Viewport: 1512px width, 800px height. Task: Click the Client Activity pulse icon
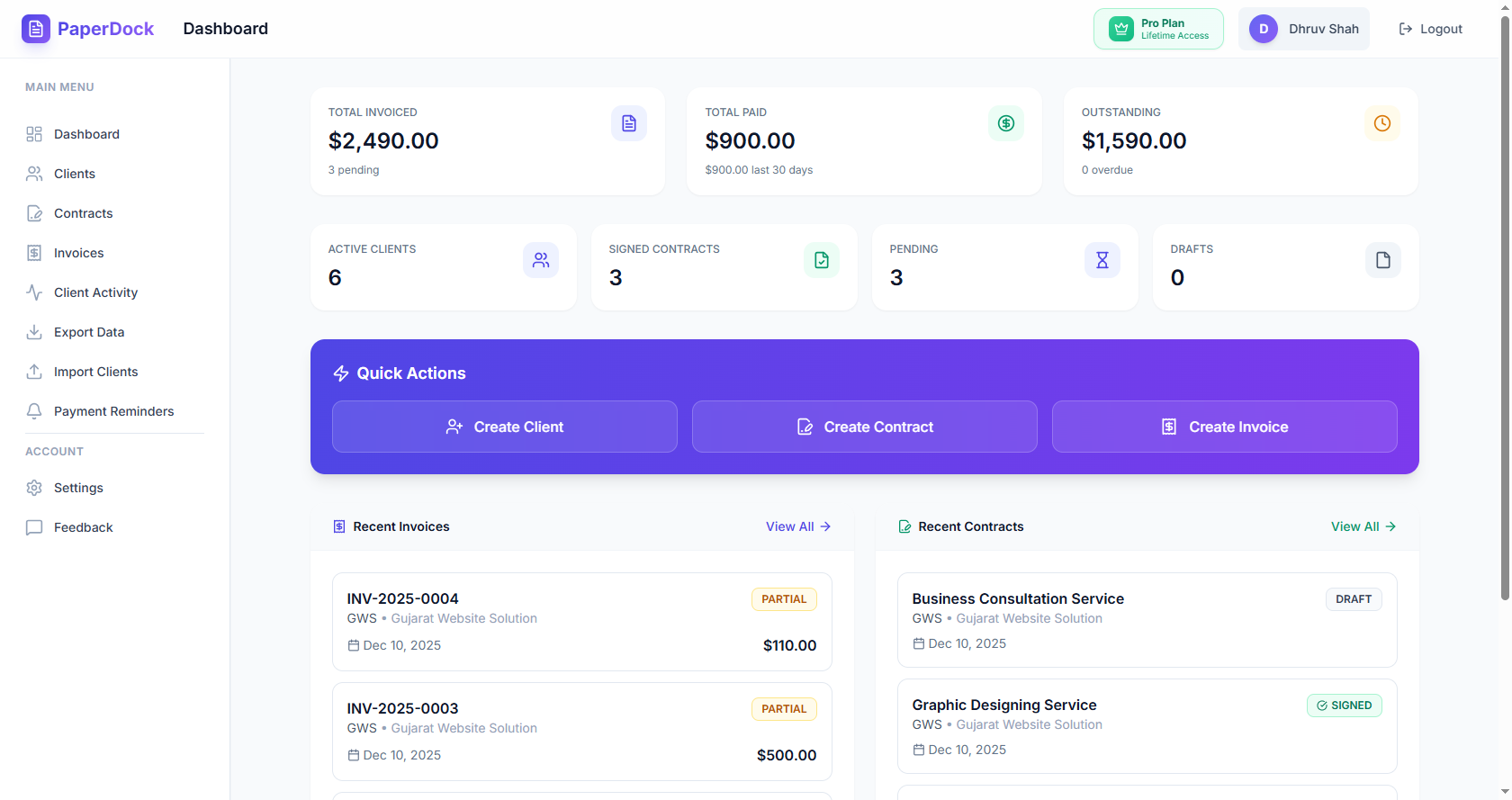coord(34,292)
